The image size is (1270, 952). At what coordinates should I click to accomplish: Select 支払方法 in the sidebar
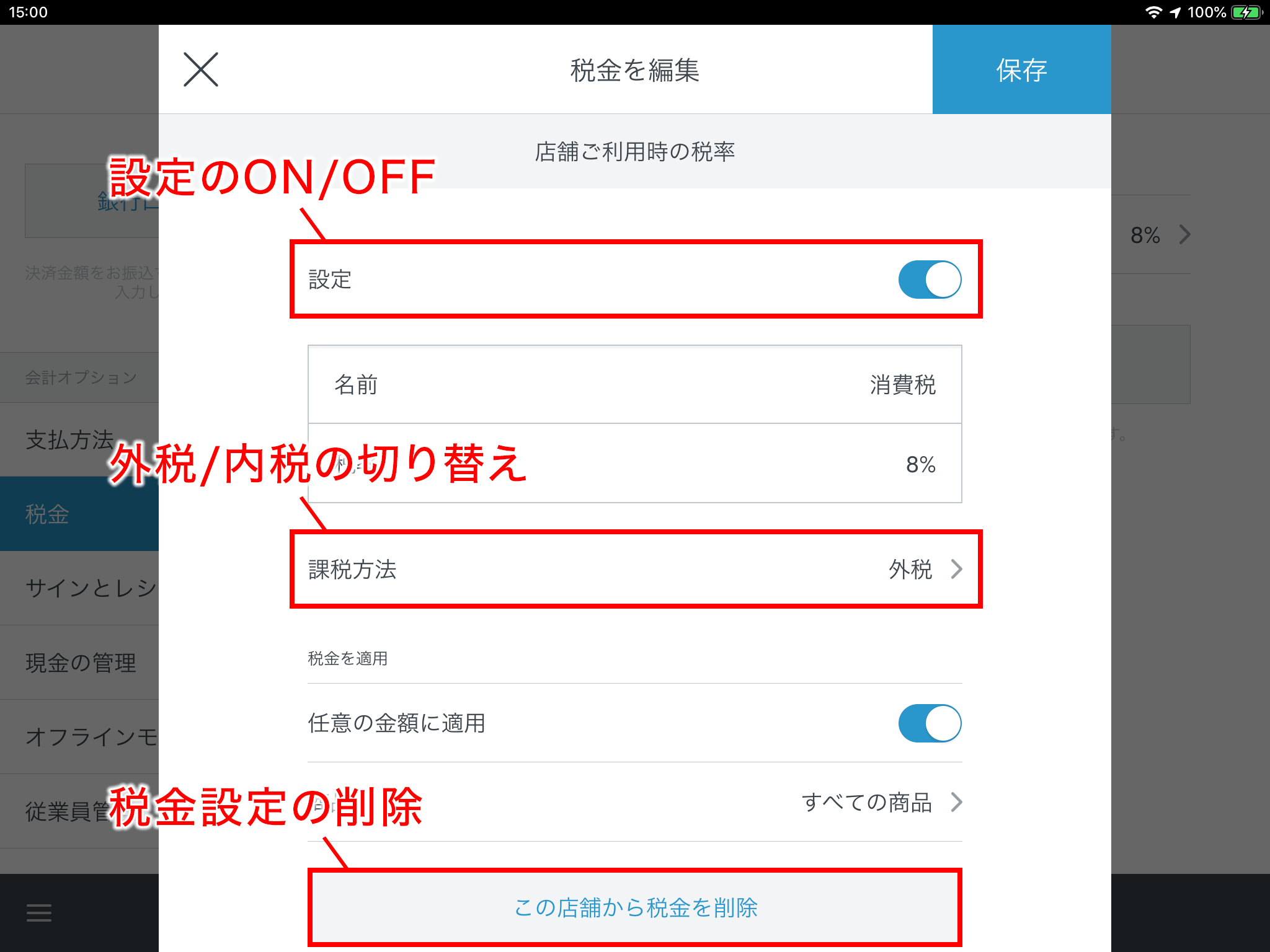click(x=79, y=439)
